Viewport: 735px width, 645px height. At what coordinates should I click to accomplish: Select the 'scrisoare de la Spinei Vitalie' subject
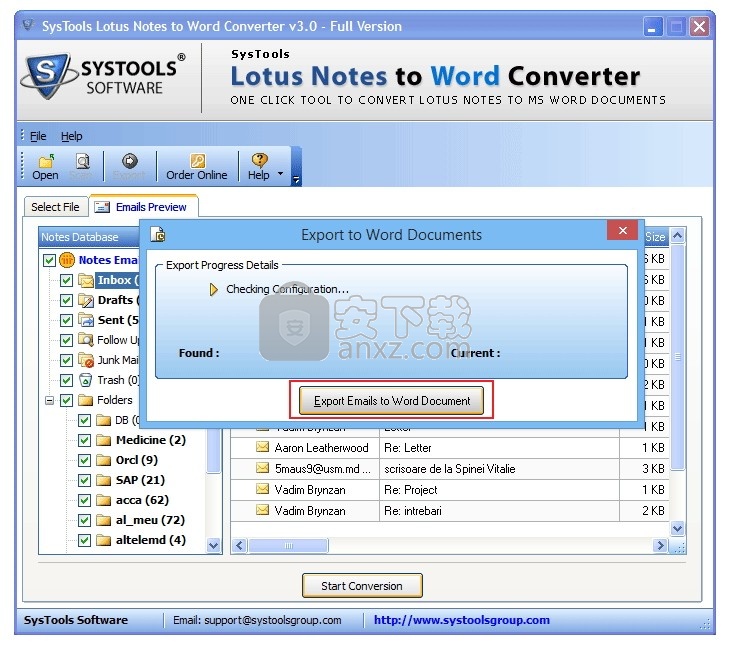(x=450, y=469)
